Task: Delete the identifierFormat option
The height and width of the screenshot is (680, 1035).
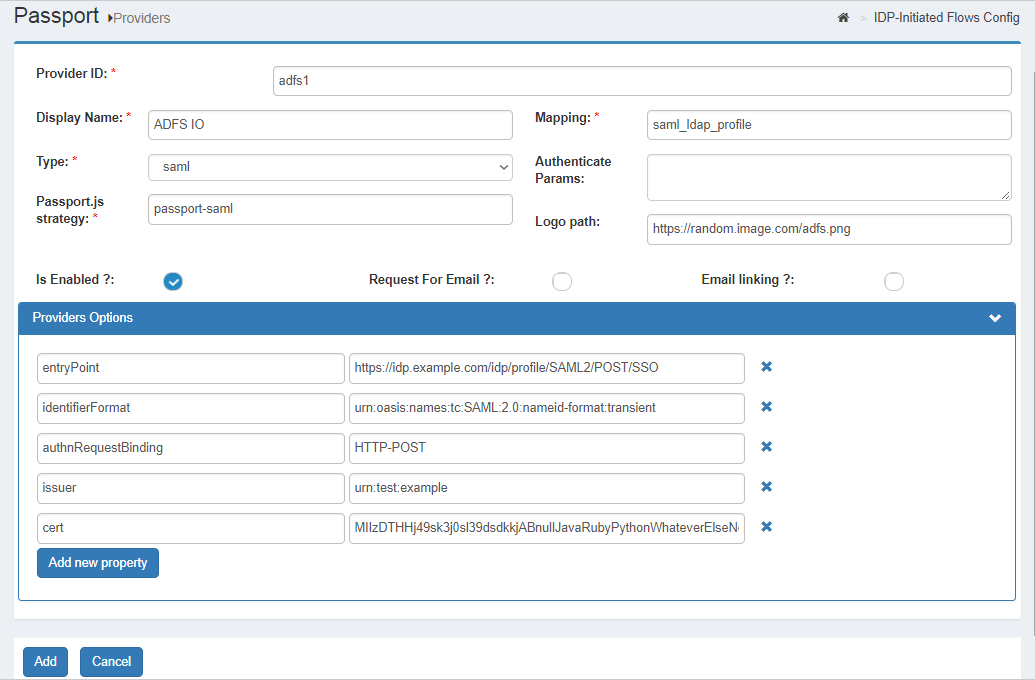Action: point(765,407)
